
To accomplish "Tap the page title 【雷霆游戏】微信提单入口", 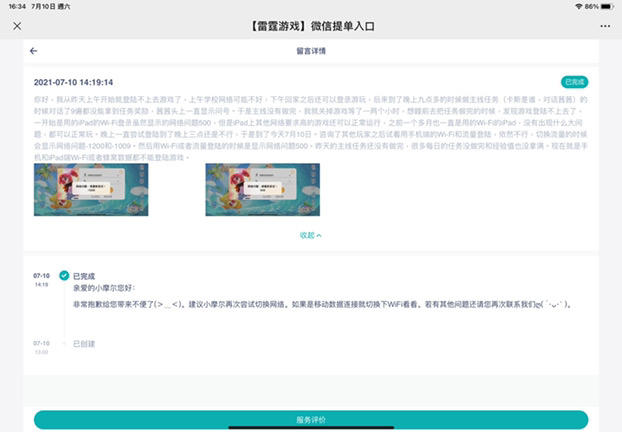I will tap(311, 25).
